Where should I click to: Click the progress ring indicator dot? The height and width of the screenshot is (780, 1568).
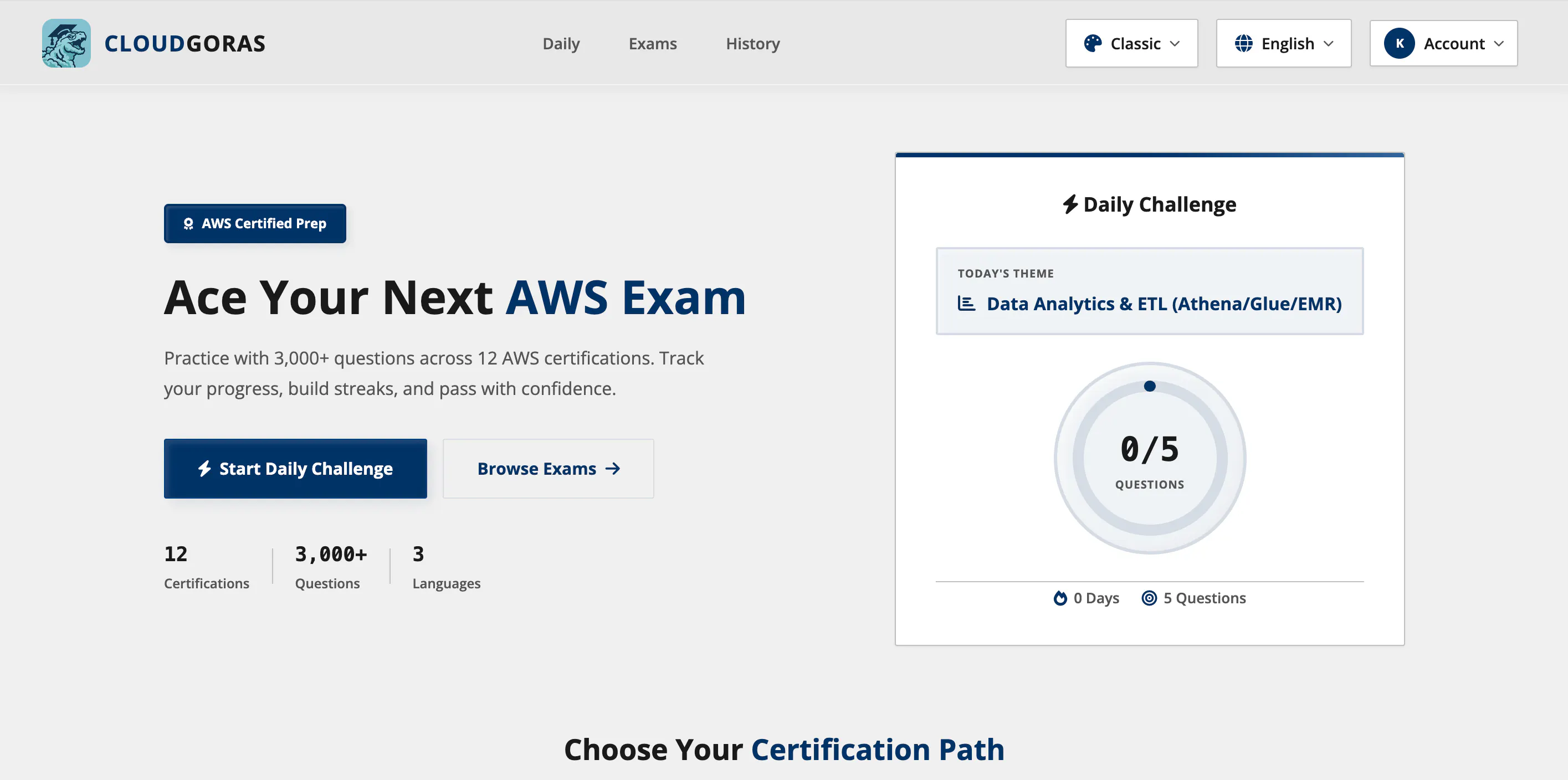(1150, 386)
